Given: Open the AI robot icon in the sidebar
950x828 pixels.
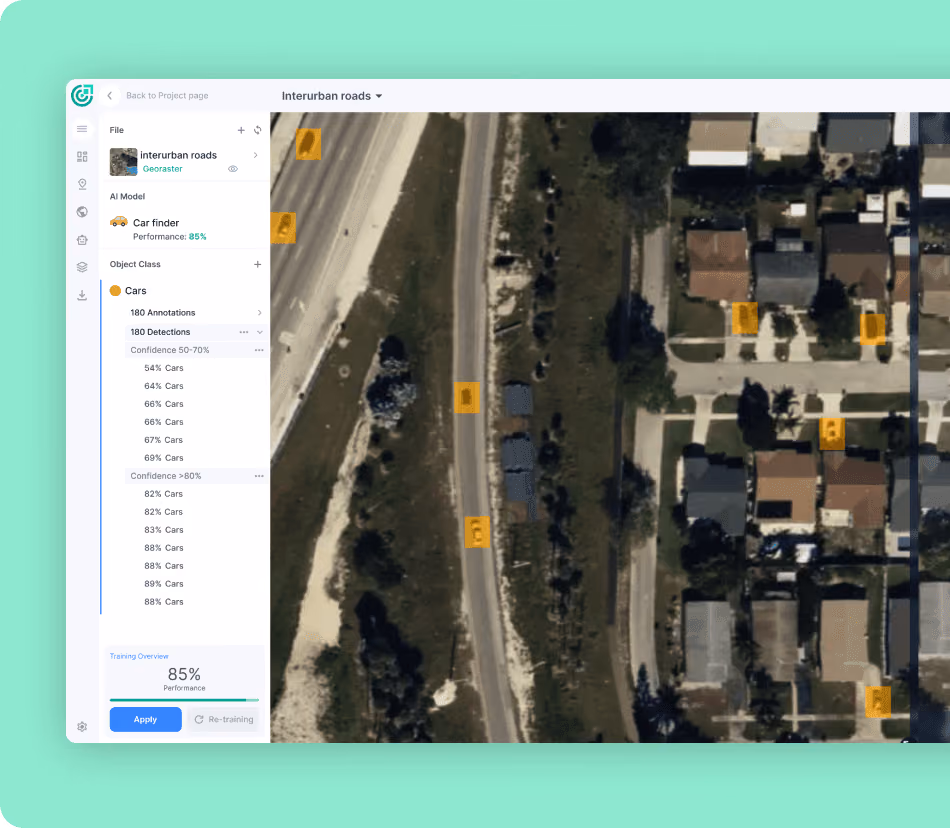Looking at the screenshot, I should tap(82, 240).
